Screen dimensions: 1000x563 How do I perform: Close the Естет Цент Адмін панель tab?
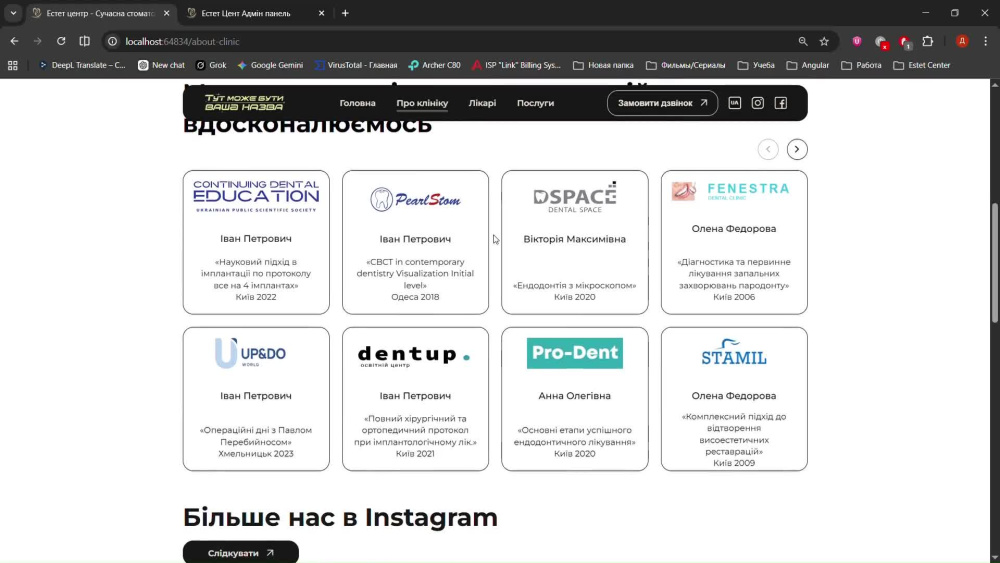coord(321,13)
